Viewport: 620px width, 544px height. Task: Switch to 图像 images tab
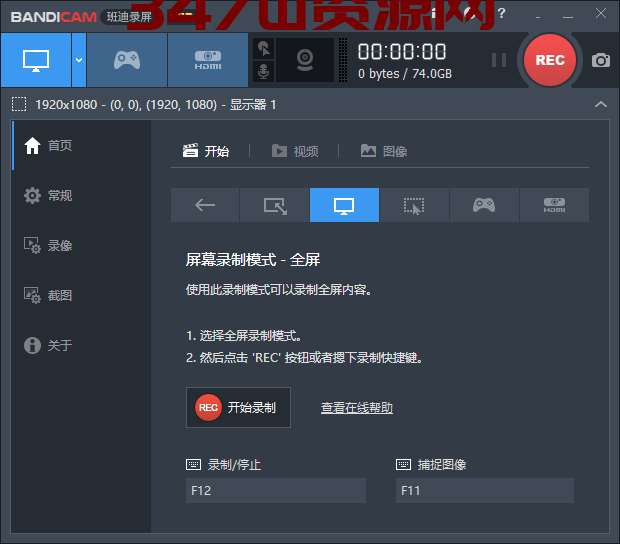coord(384,151)
